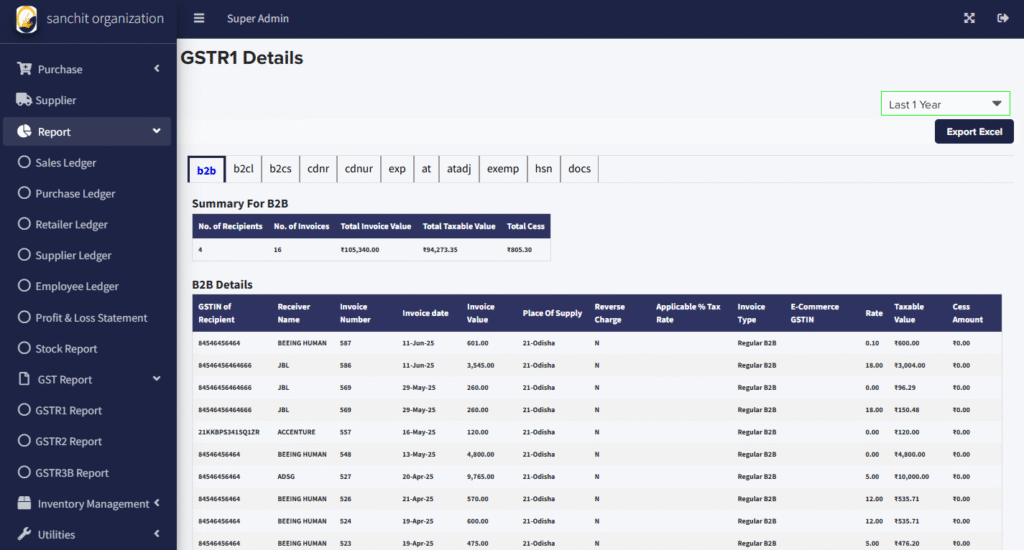Select the Sales Ledger circle item

pos(24,162)
